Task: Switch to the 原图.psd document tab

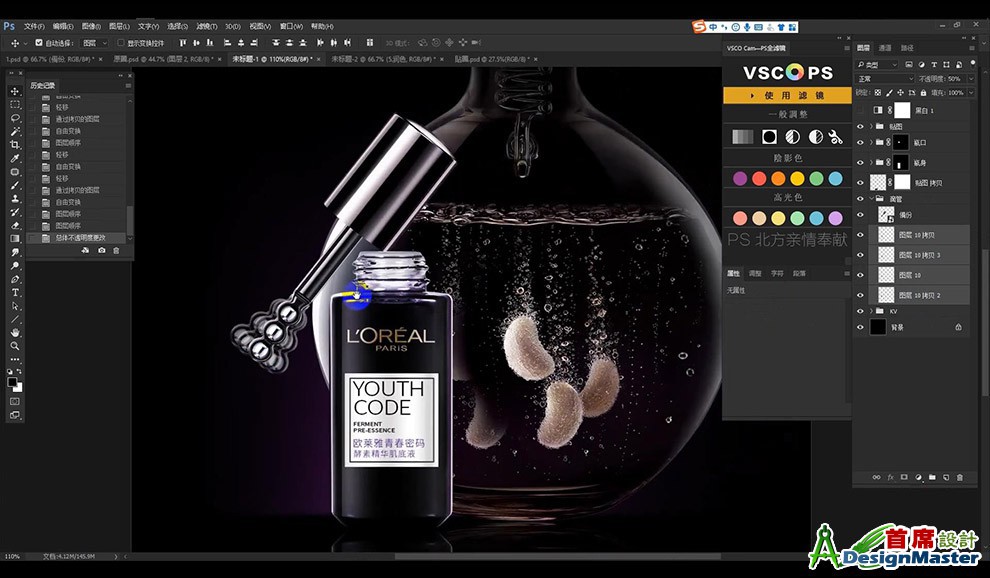Action: point(165,59)
